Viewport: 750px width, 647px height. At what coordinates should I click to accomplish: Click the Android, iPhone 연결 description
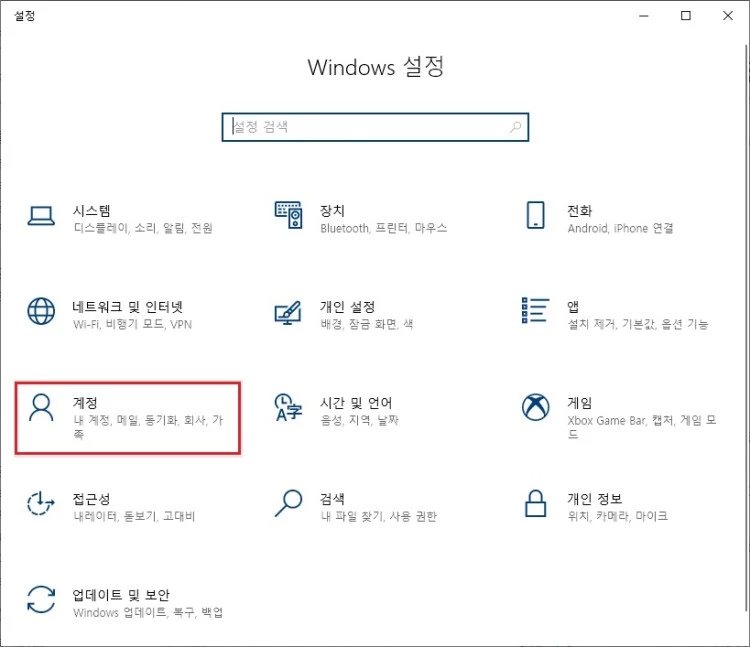point(620,228)
